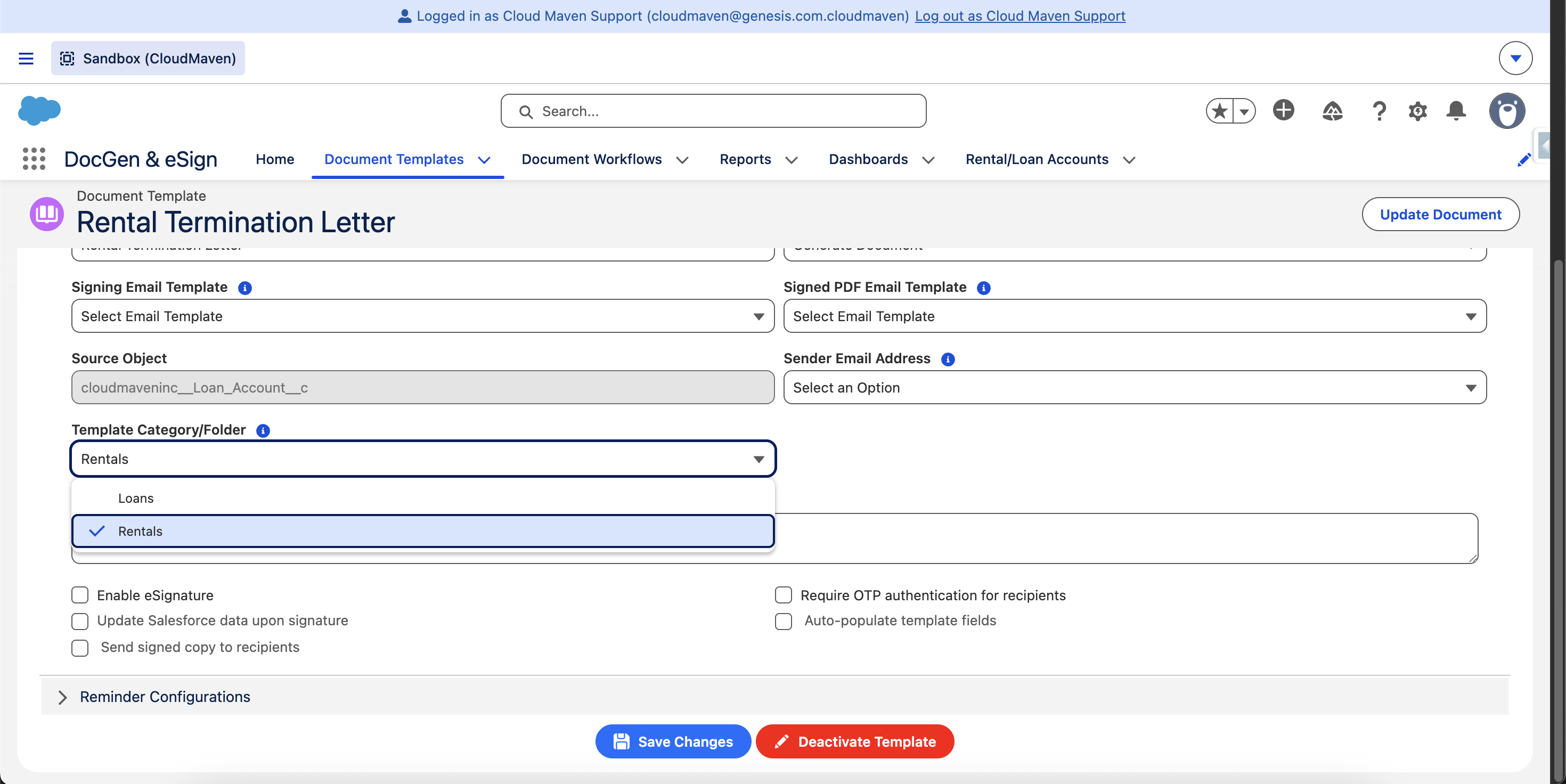Screen dimensions: 1566x784
Task: Open the Signing Email Template dropdown
Action: 423,316
